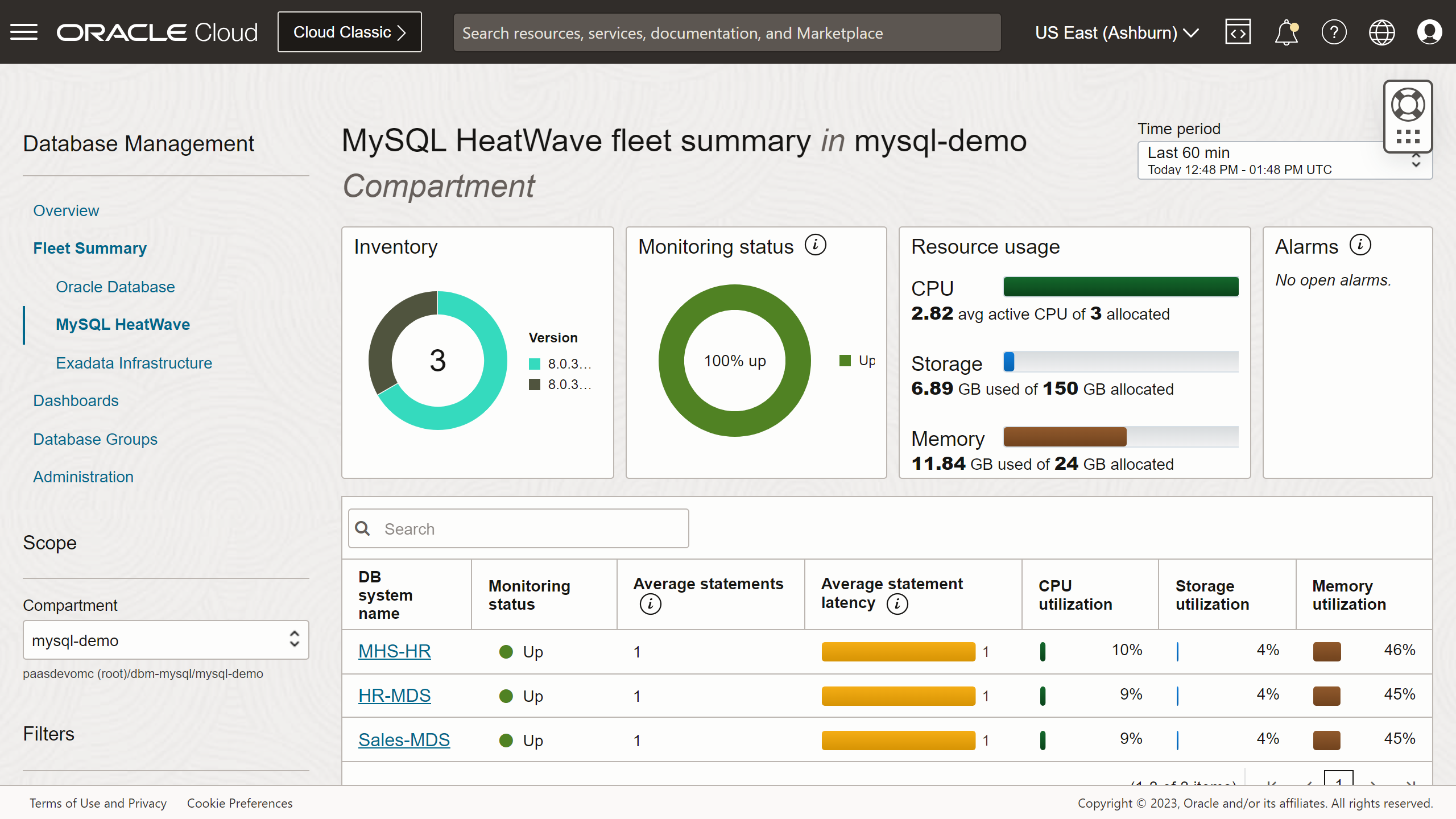Open the MHS-HR database system

click(394, 651)
